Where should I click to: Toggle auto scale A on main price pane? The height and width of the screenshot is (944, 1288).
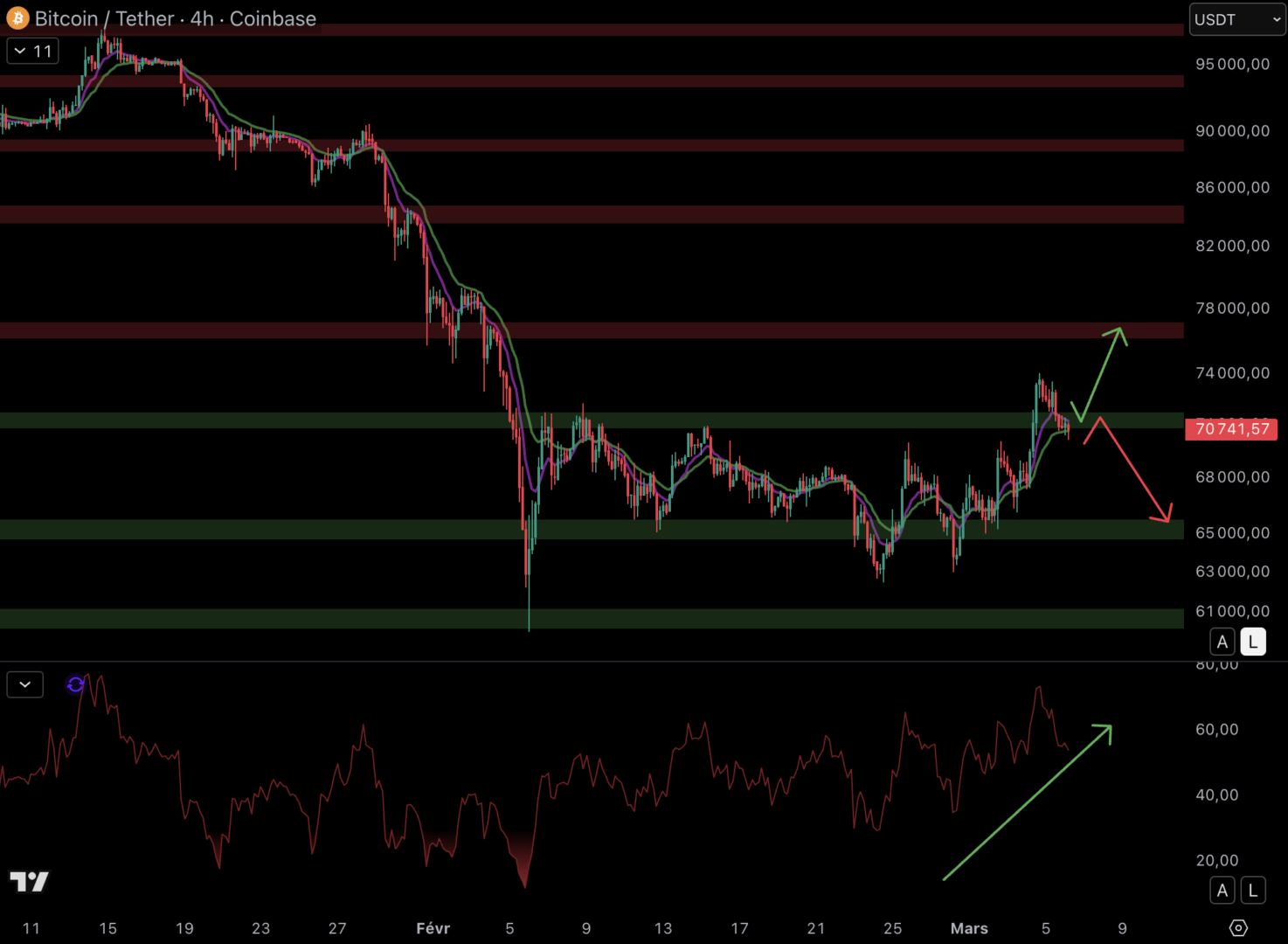coord(1222,642)
